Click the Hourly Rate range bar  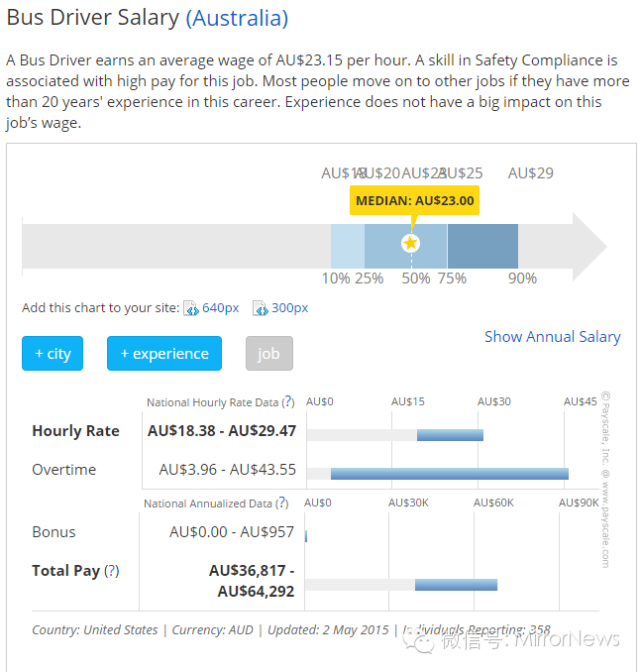click(x=450, y=435)
